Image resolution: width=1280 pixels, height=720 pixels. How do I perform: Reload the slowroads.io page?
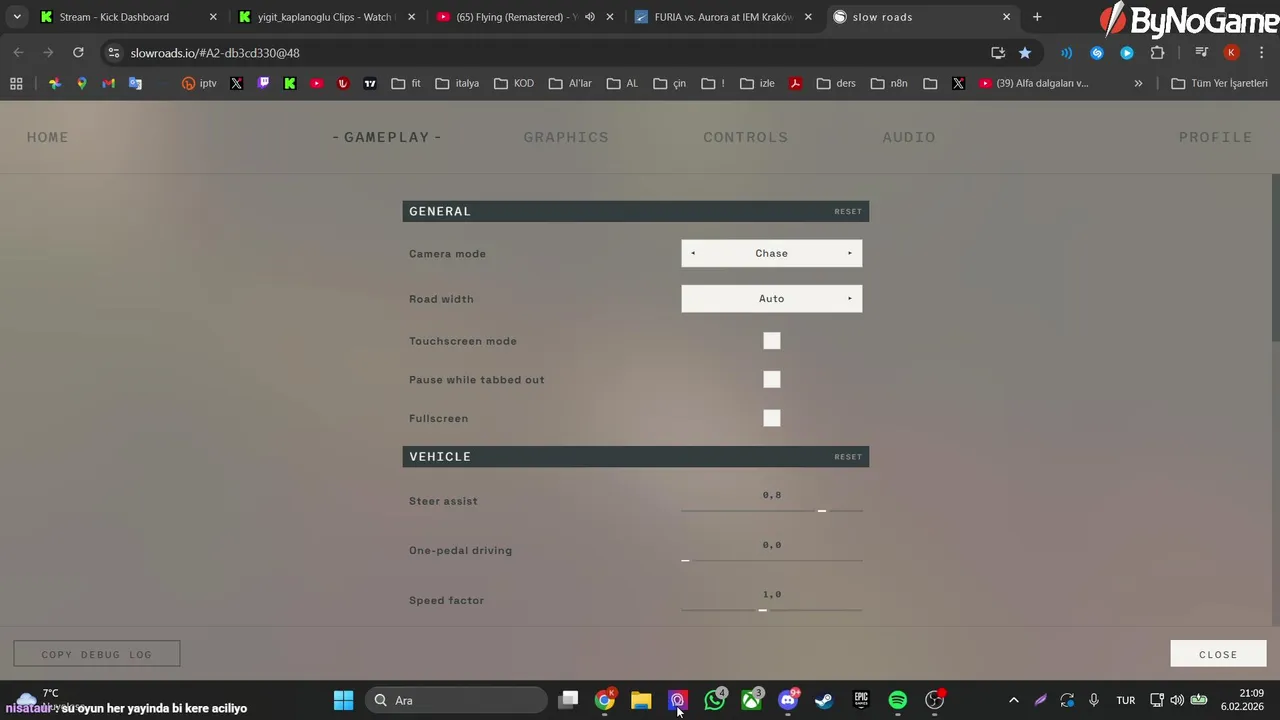(x=78, y=53)
